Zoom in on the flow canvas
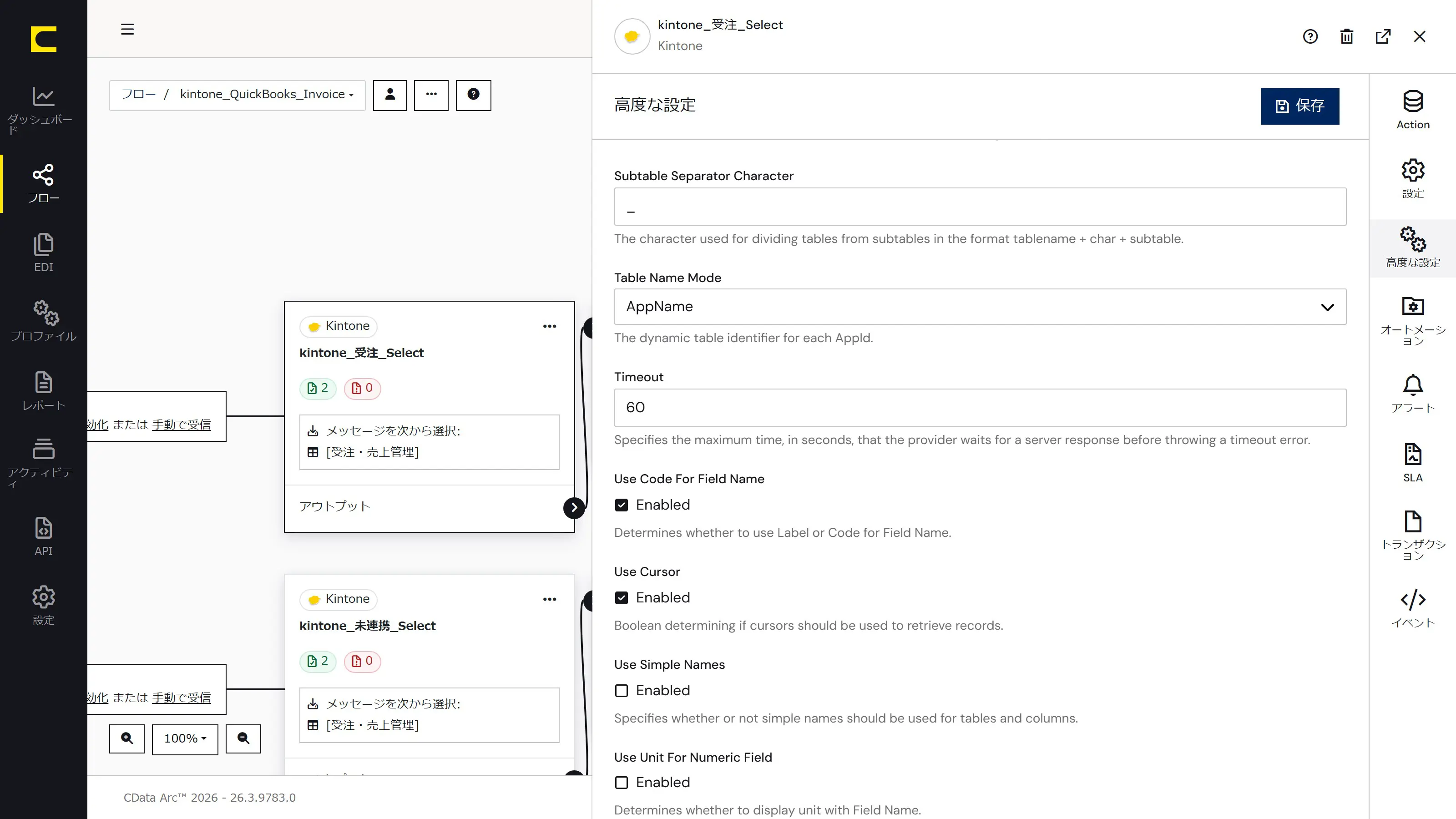The width and height of the screenshot is (1456, 819). click(x=126, y=739)
